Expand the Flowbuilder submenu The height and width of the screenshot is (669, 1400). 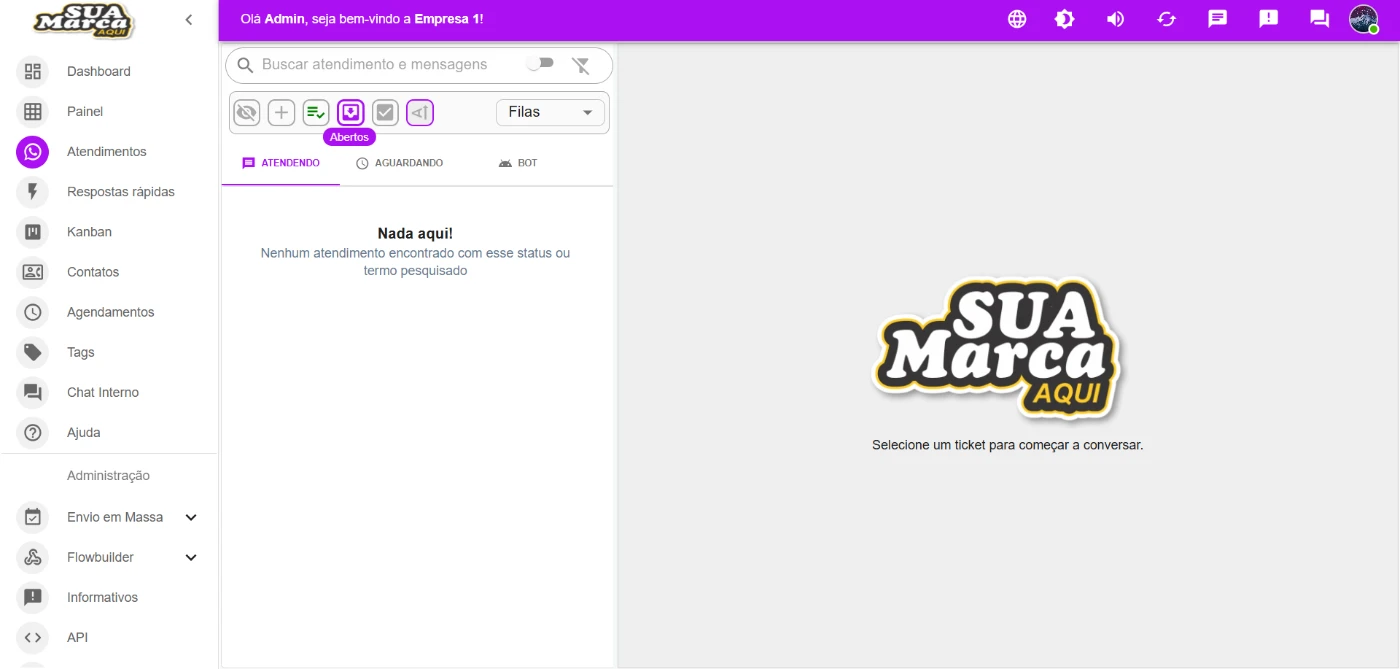coord(191,557)
